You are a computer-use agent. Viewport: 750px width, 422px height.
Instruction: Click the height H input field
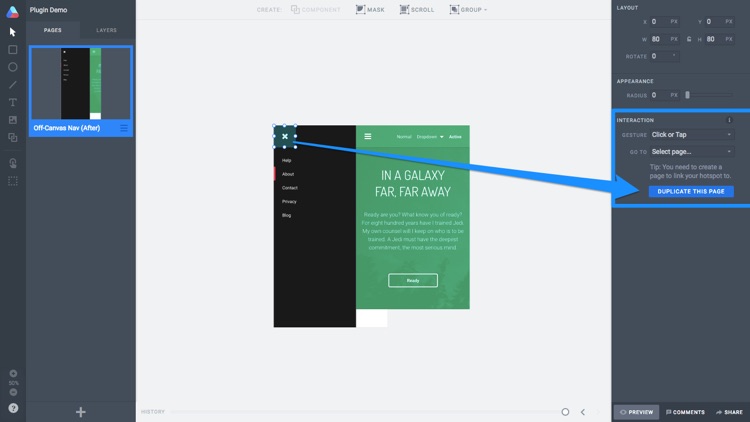(x=720, y=39)
